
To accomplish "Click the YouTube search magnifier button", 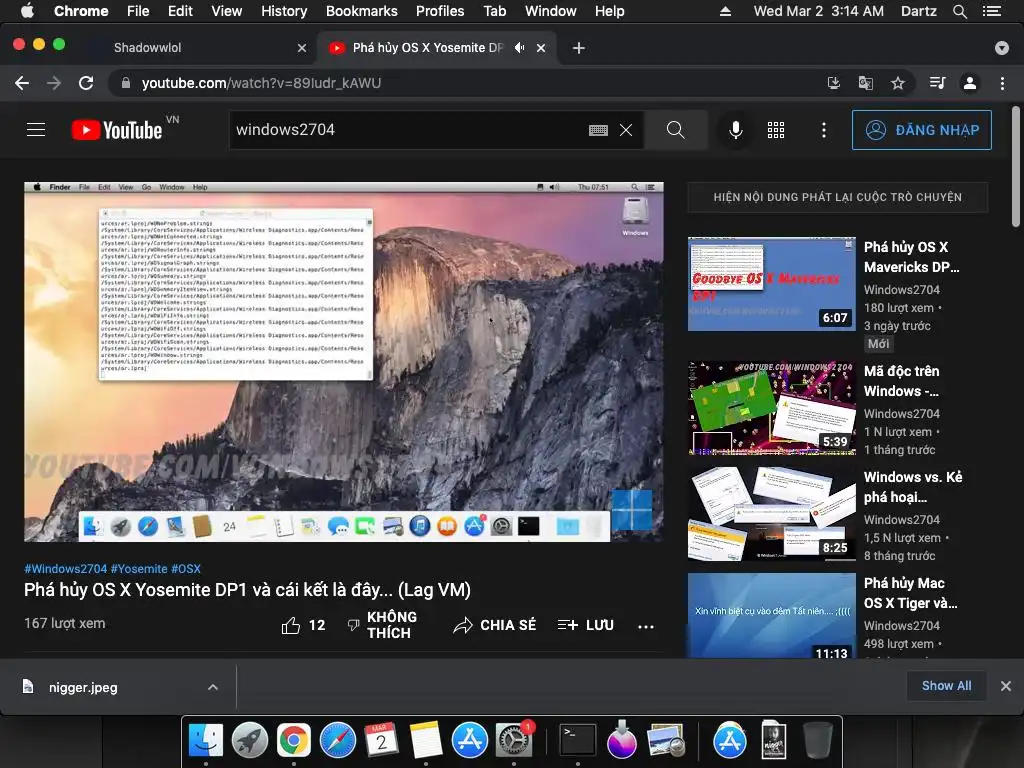I will coord(676,130).
